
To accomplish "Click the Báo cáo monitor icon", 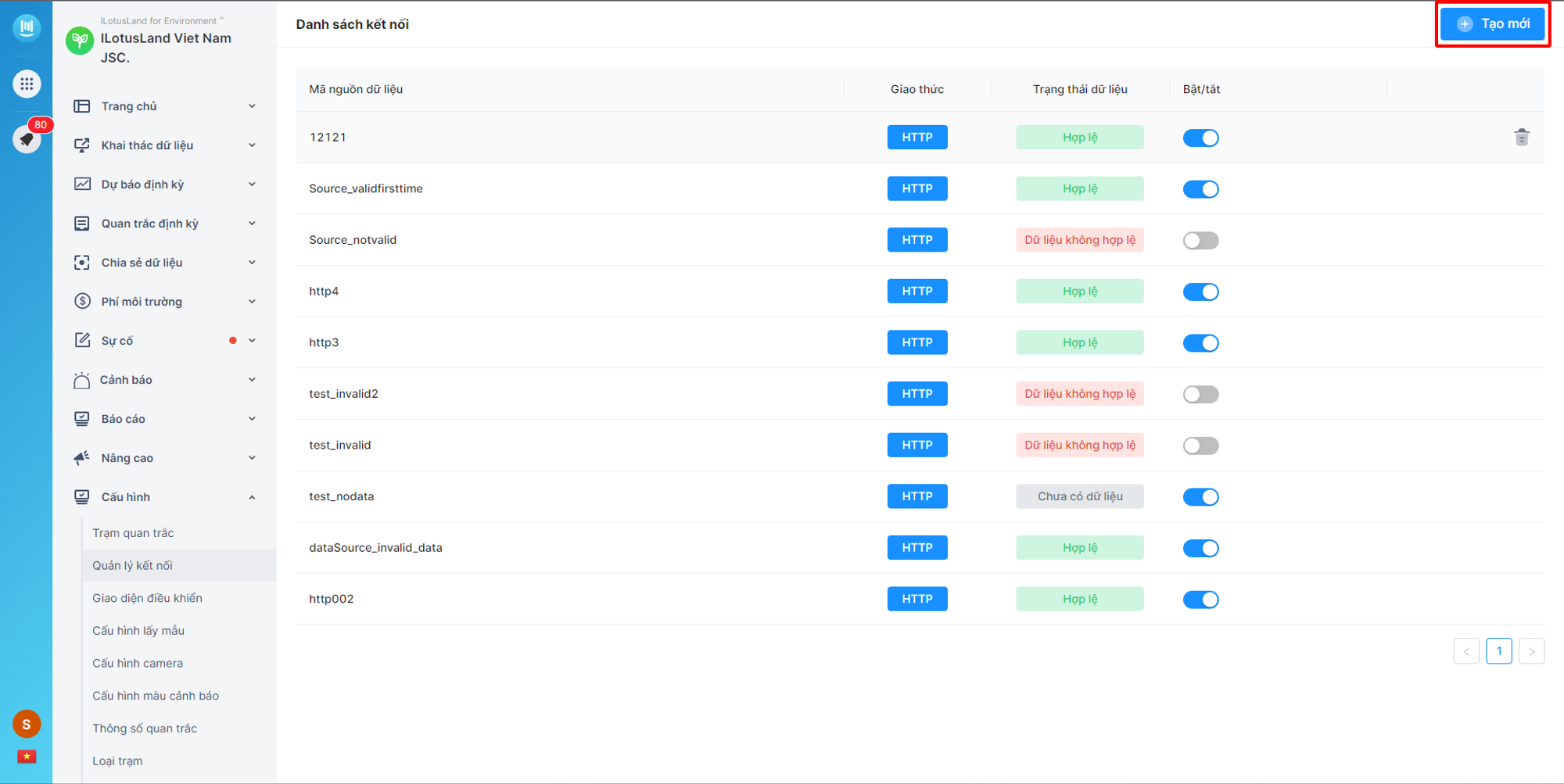I will [x=82, y=419].
